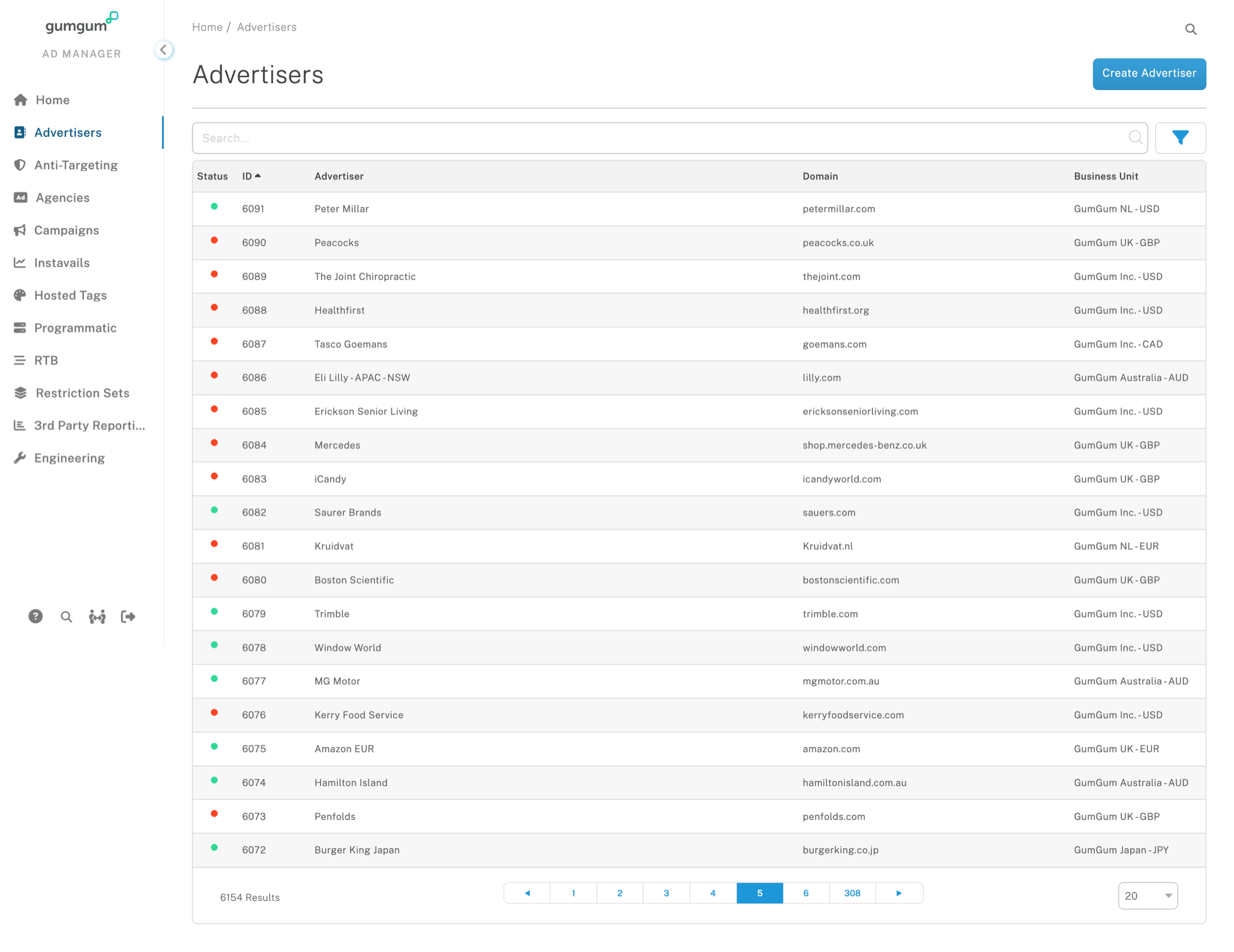
Task: Click the sidebar bottom search icon
Action: pos(66,617)
